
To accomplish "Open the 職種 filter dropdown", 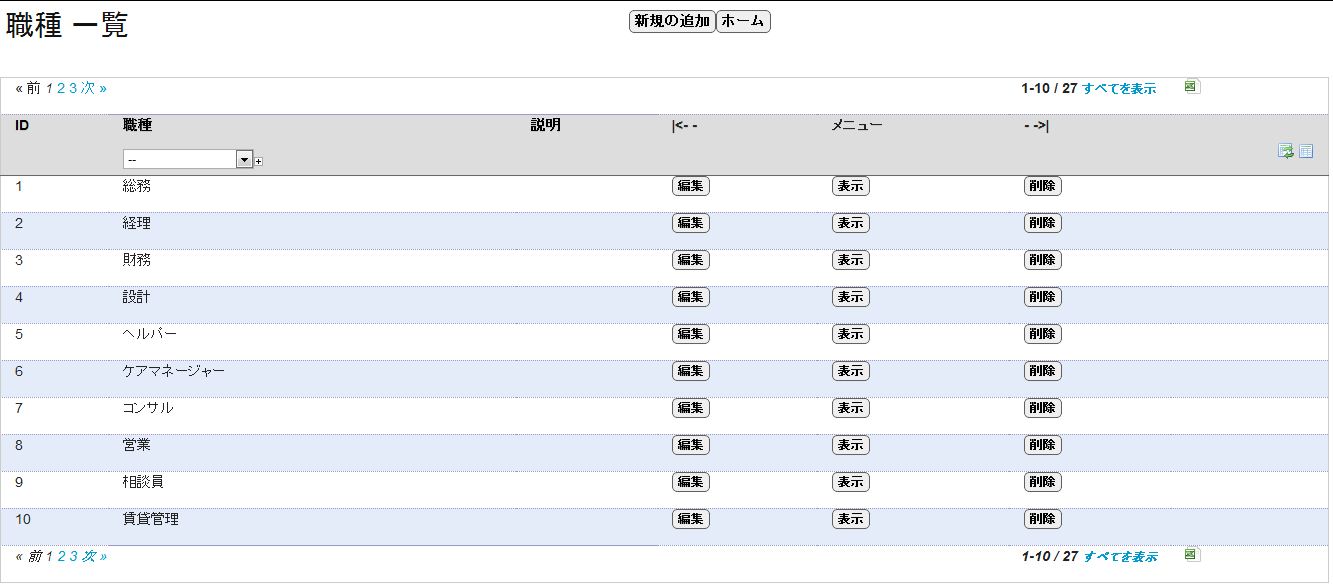I will click(x=187, y=159).
